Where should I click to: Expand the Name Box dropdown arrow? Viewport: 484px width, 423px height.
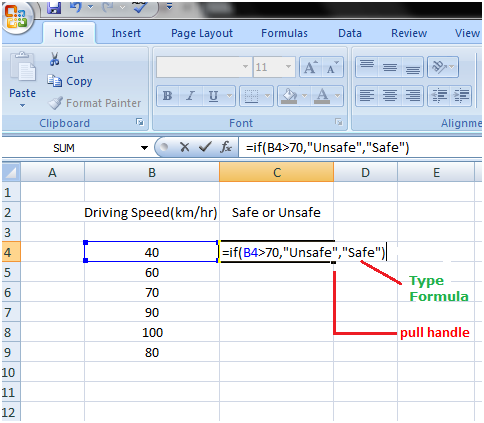pyautogui.click(x=144, y=148)
